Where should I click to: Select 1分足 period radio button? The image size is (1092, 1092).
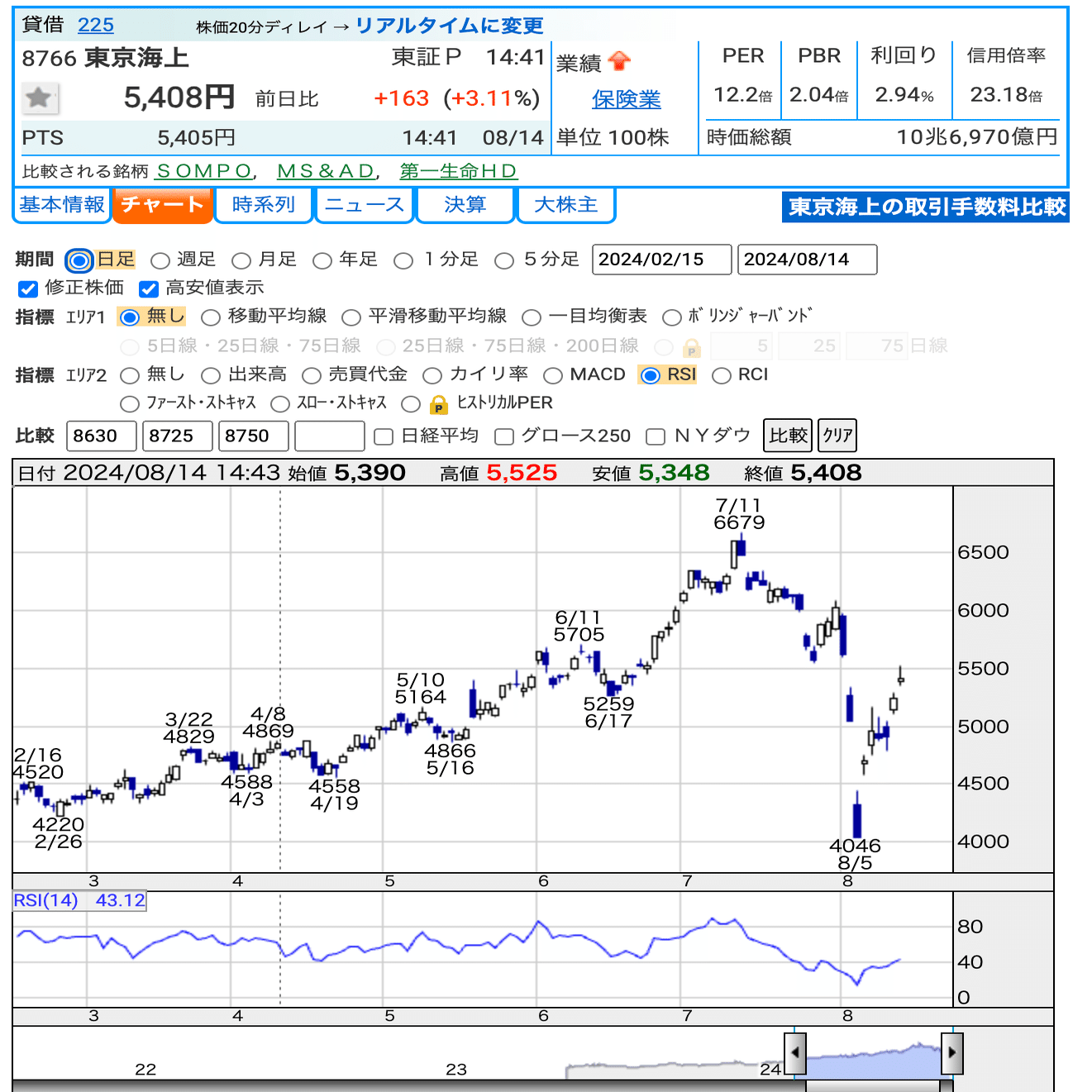point(403,261)
